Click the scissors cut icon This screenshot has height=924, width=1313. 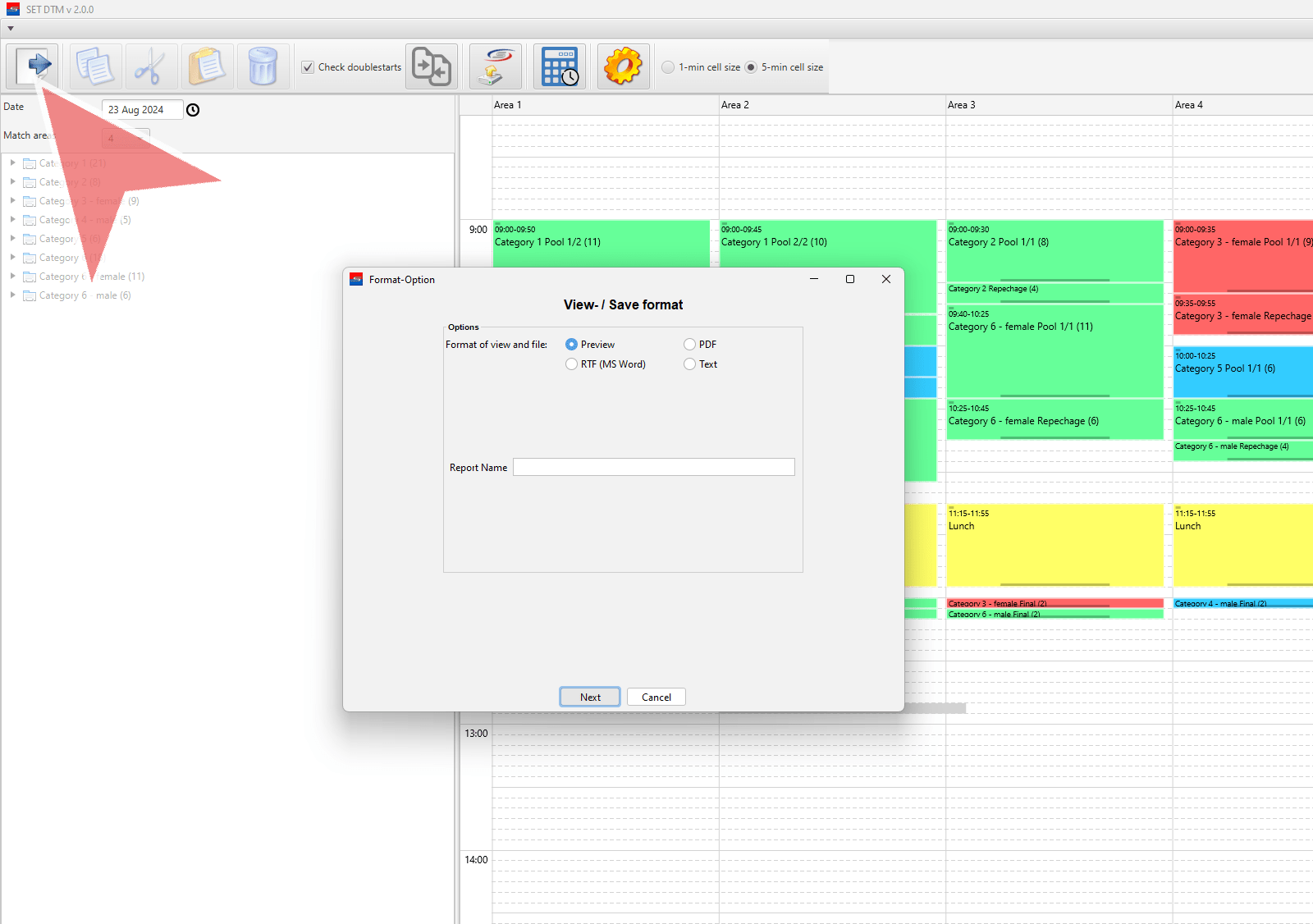tap(151, 66)
